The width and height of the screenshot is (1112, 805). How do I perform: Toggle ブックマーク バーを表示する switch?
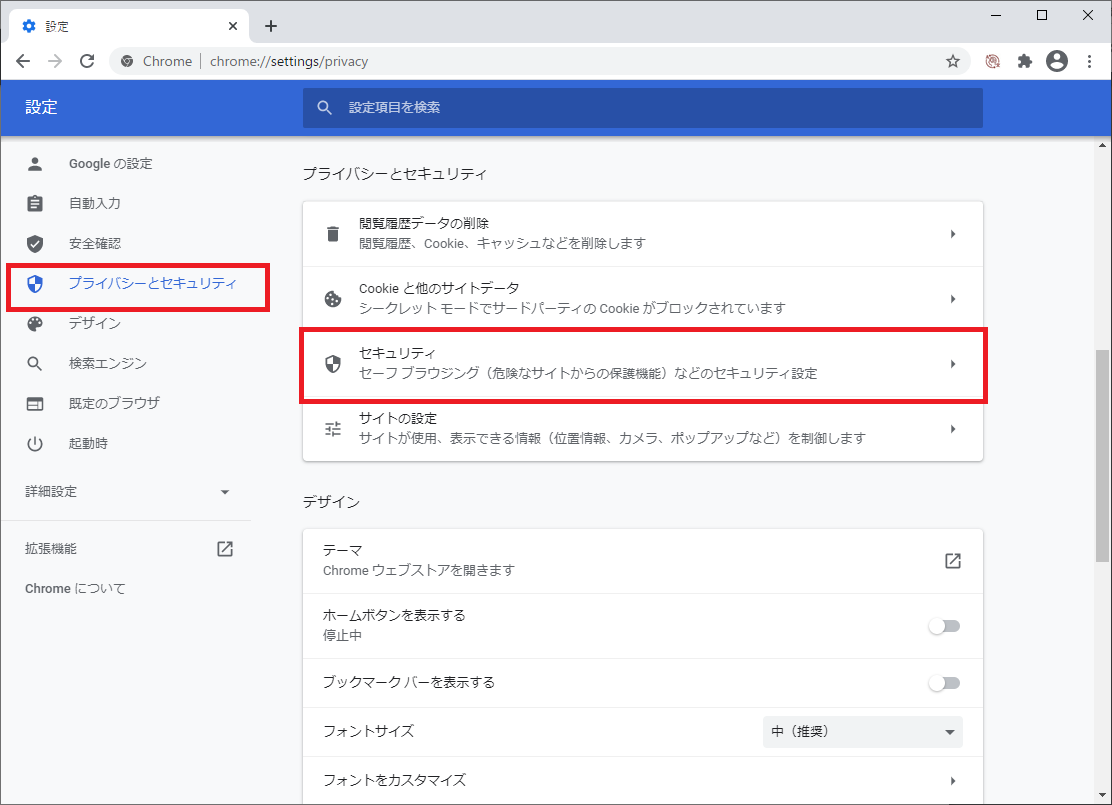point(943,683)
